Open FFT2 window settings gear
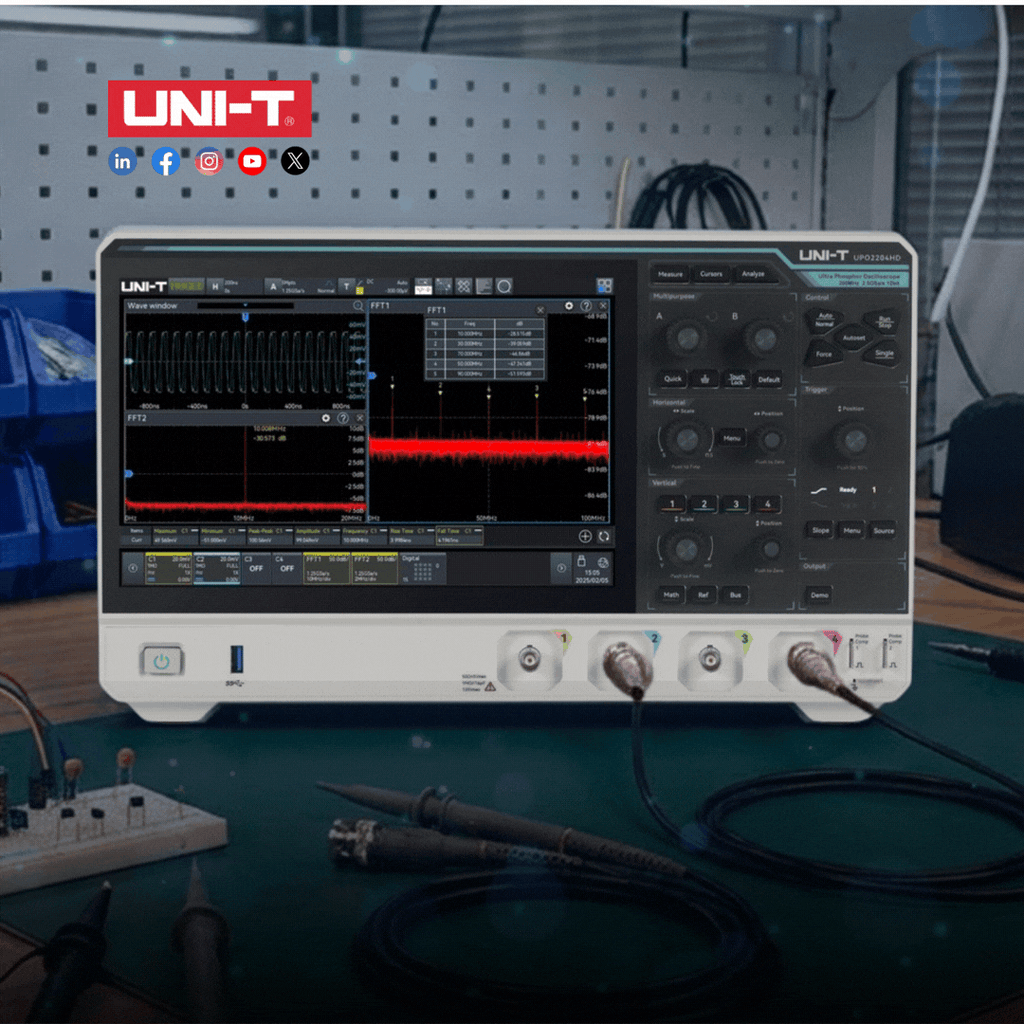This screenshot has width=1024, height=1024. (326, 418)
